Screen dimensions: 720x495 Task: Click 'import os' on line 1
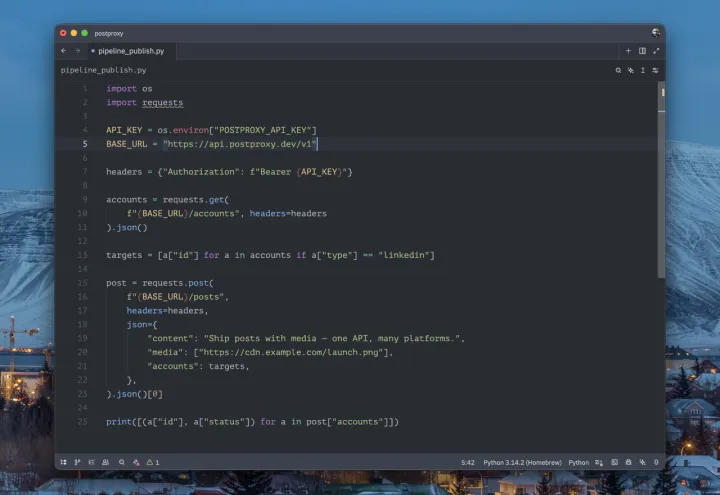pyautogui.click(x=129, y=89)
